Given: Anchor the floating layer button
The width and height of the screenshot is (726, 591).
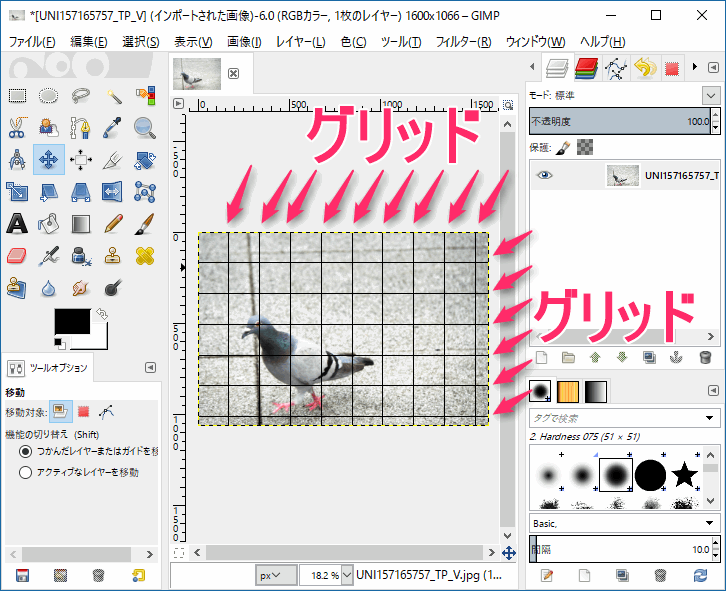Looking at the screenshot, I should click(676, 357).
